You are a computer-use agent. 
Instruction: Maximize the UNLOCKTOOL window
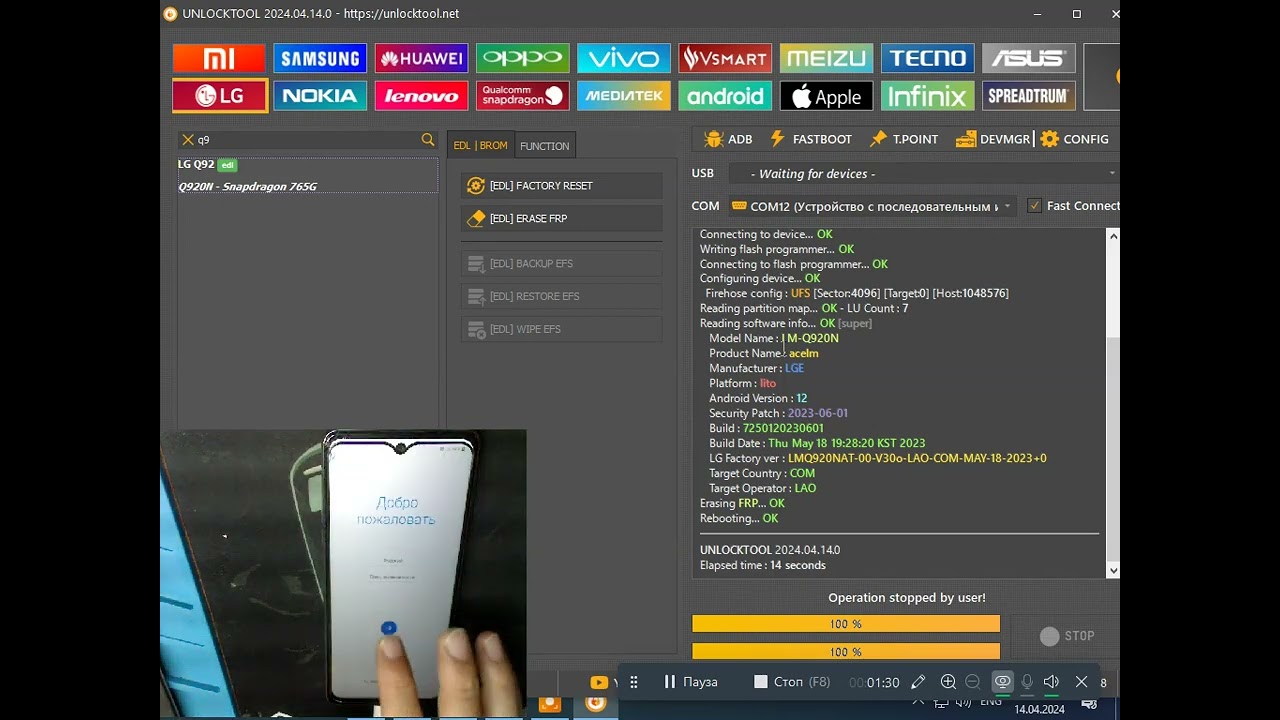coord(1077,14)
